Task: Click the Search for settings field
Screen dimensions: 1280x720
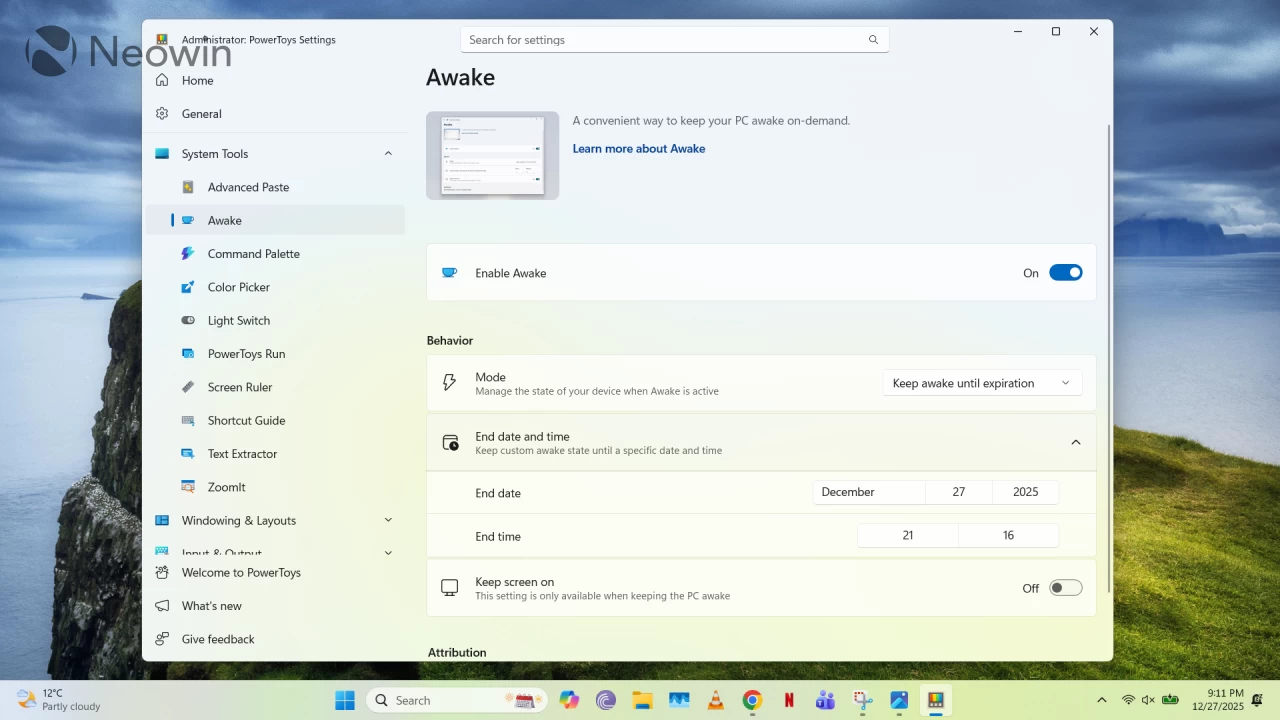Action: point(675,40)
